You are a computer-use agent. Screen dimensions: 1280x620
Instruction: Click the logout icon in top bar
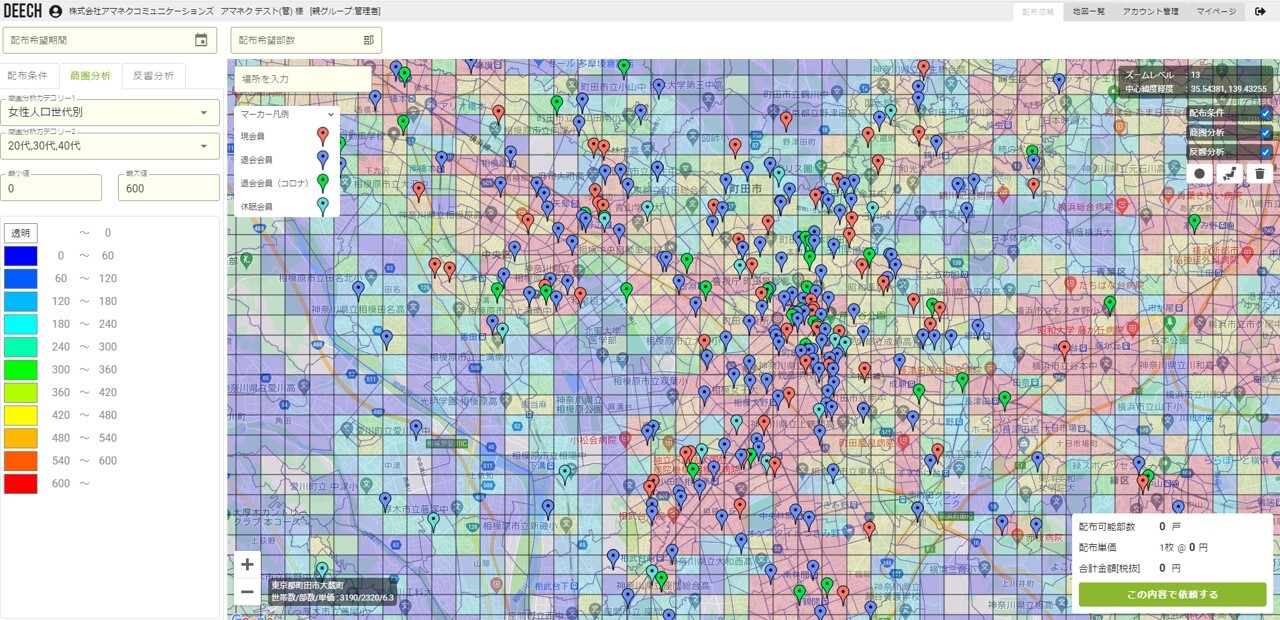click(1260, 11)
